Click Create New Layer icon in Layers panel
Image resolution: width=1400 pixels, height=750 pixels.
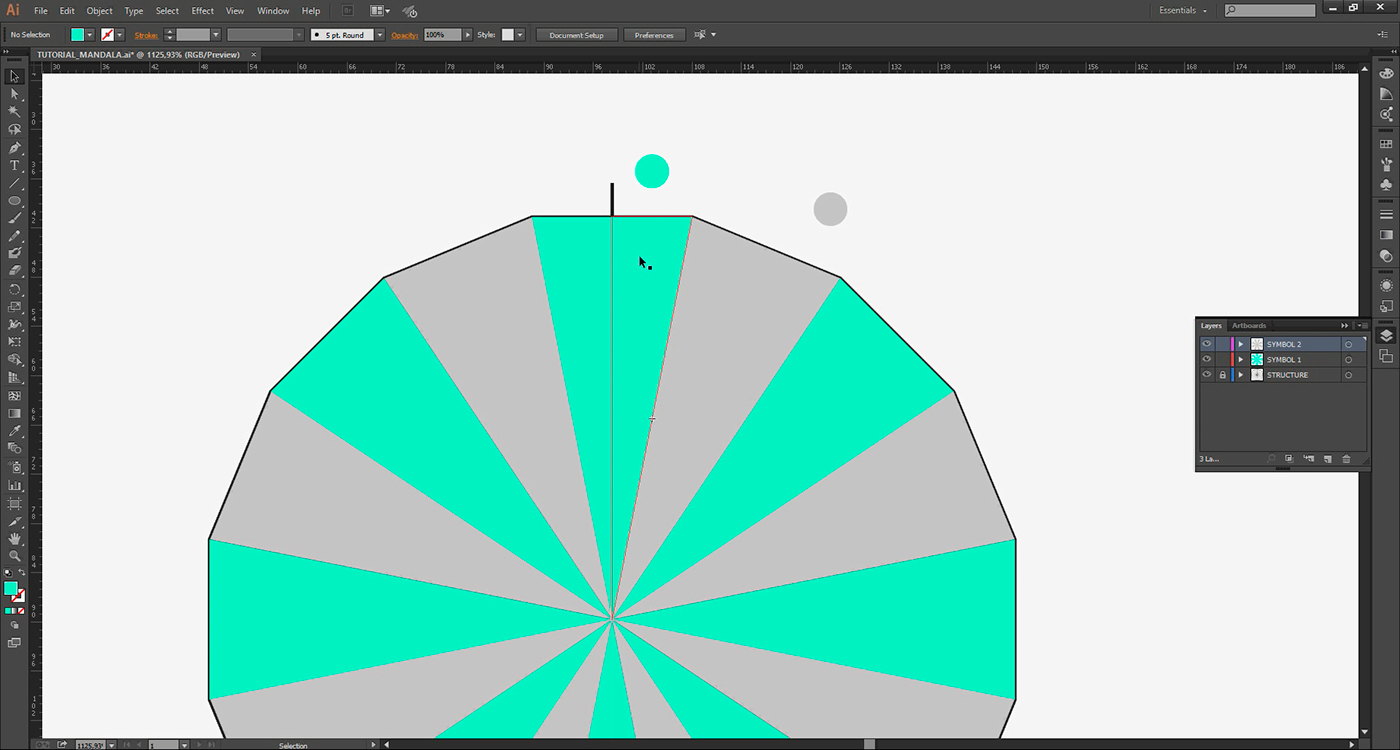tap(1328, 459)
